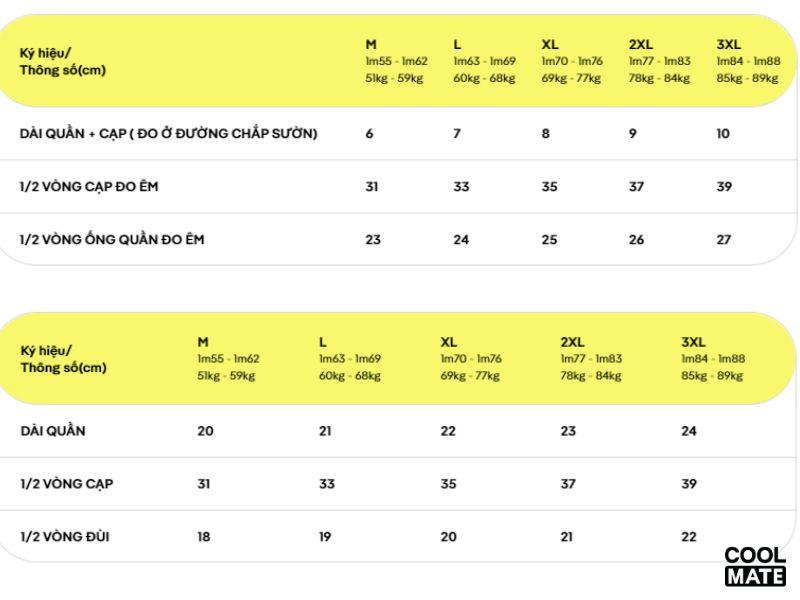800x600 pixels.
Task: Select the 3XL column header in top table
Action: (x=729, y=44)
